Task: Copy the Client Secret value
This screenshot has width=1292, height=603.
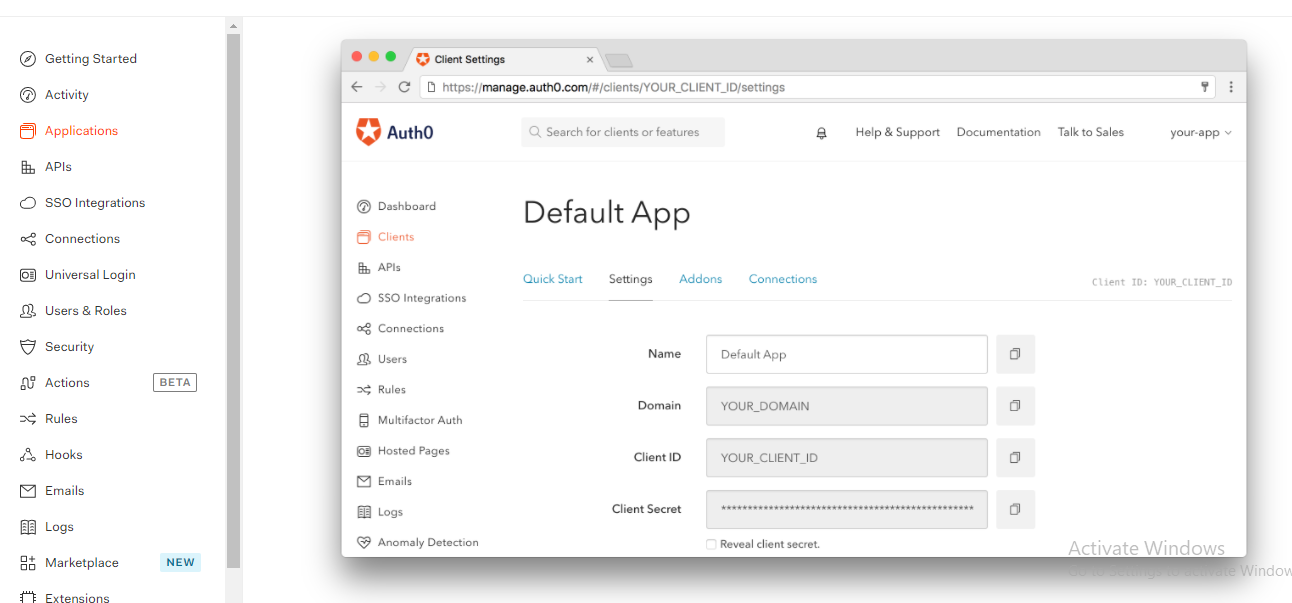Action: point(1015,509)
